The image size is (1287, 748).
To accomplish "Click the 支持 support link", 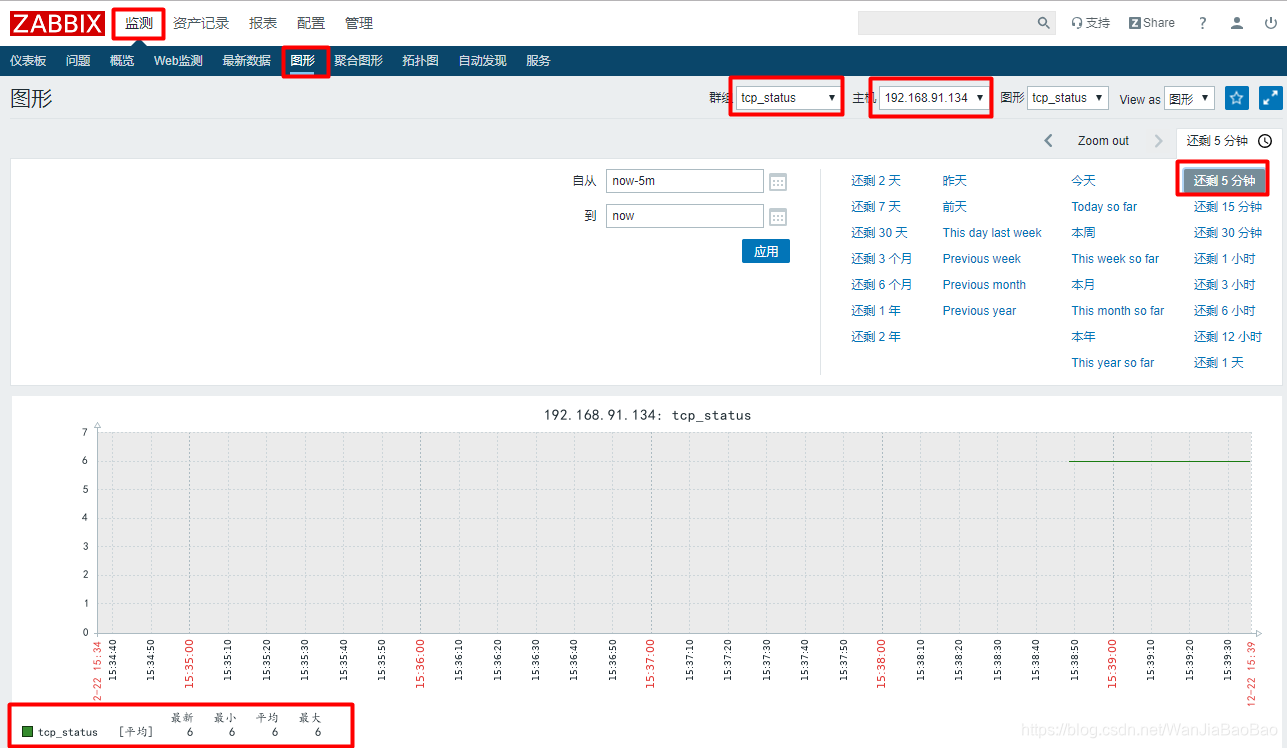I will 1090,23.
